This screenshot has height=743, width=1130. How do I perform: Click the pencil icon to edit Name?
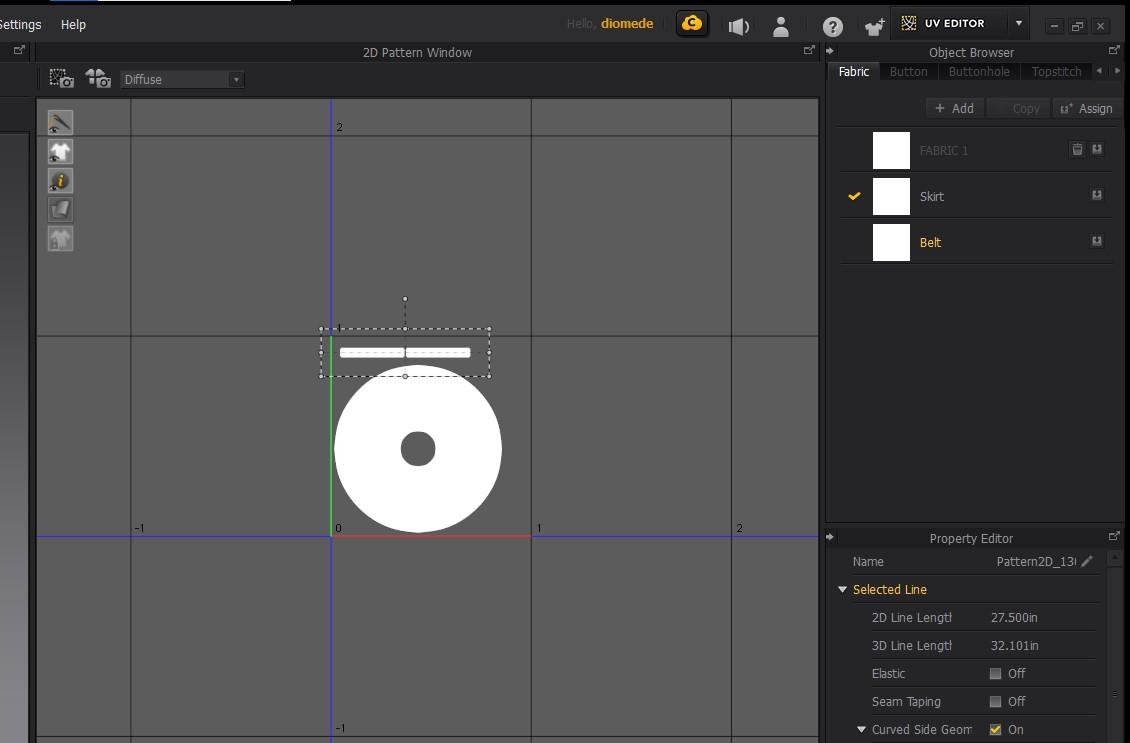pyautogui.click(x=1087, y=561)
